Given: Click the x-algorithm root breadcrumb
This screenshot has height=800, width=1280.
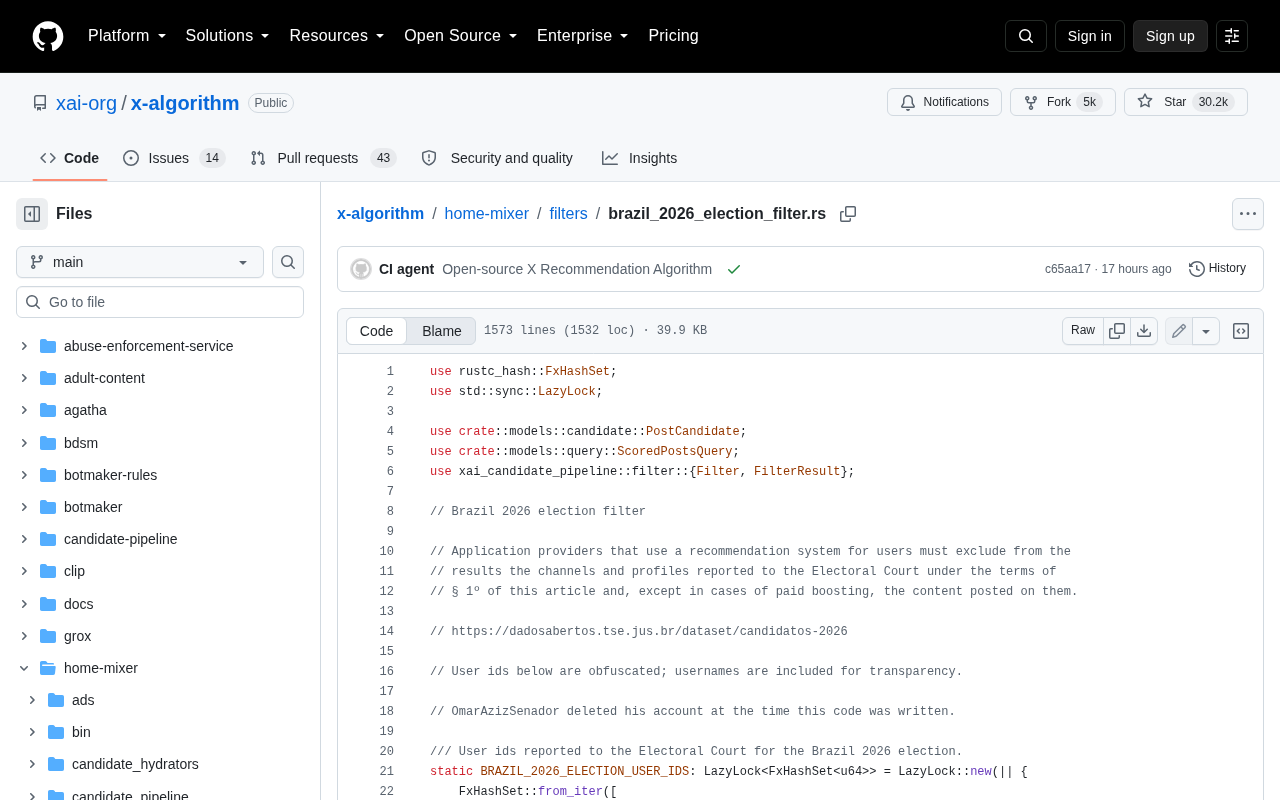Looking at the screenshot, I should pyautogui.click(x=380, y=214).
